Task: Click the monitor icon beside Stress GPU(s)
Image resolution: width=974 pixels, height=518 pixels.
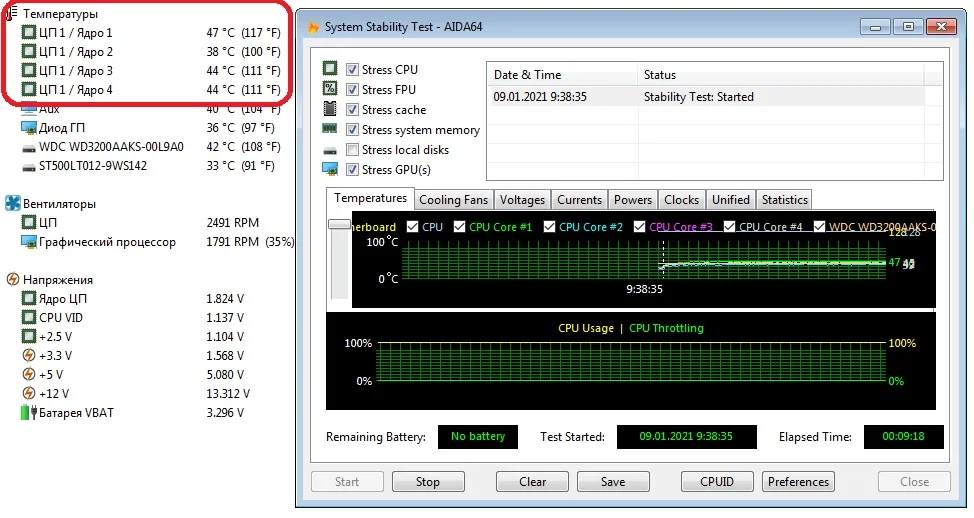Action: pos(330,169)
